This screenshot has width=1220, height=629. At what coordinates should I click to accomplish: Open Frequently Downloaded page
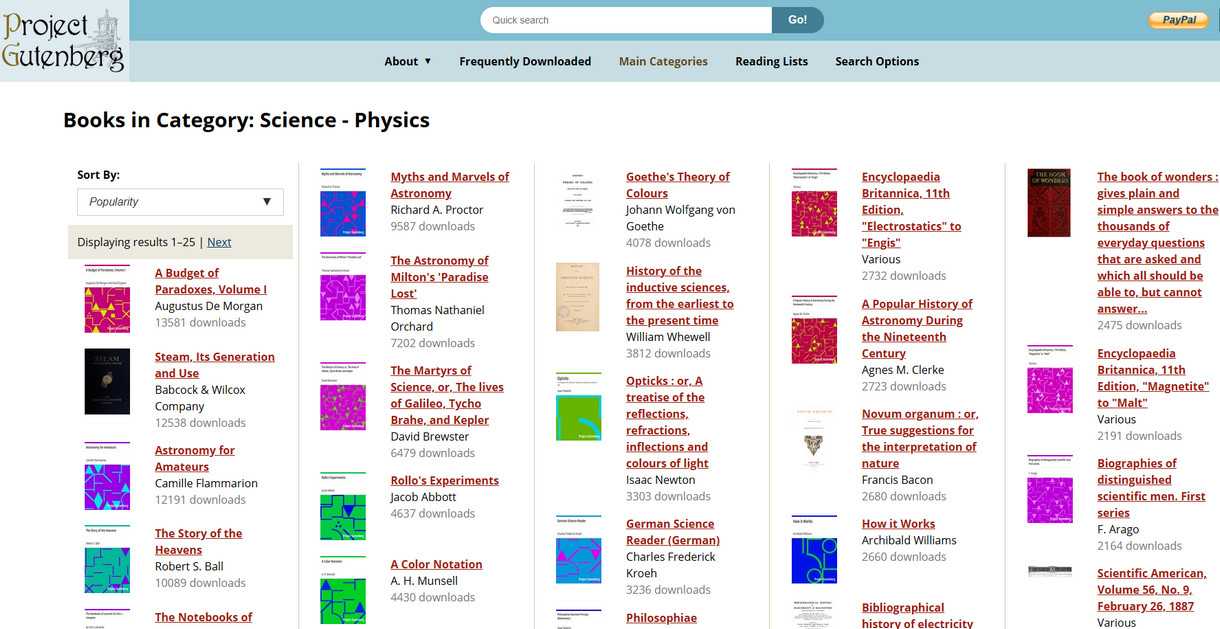click(525, 61)
